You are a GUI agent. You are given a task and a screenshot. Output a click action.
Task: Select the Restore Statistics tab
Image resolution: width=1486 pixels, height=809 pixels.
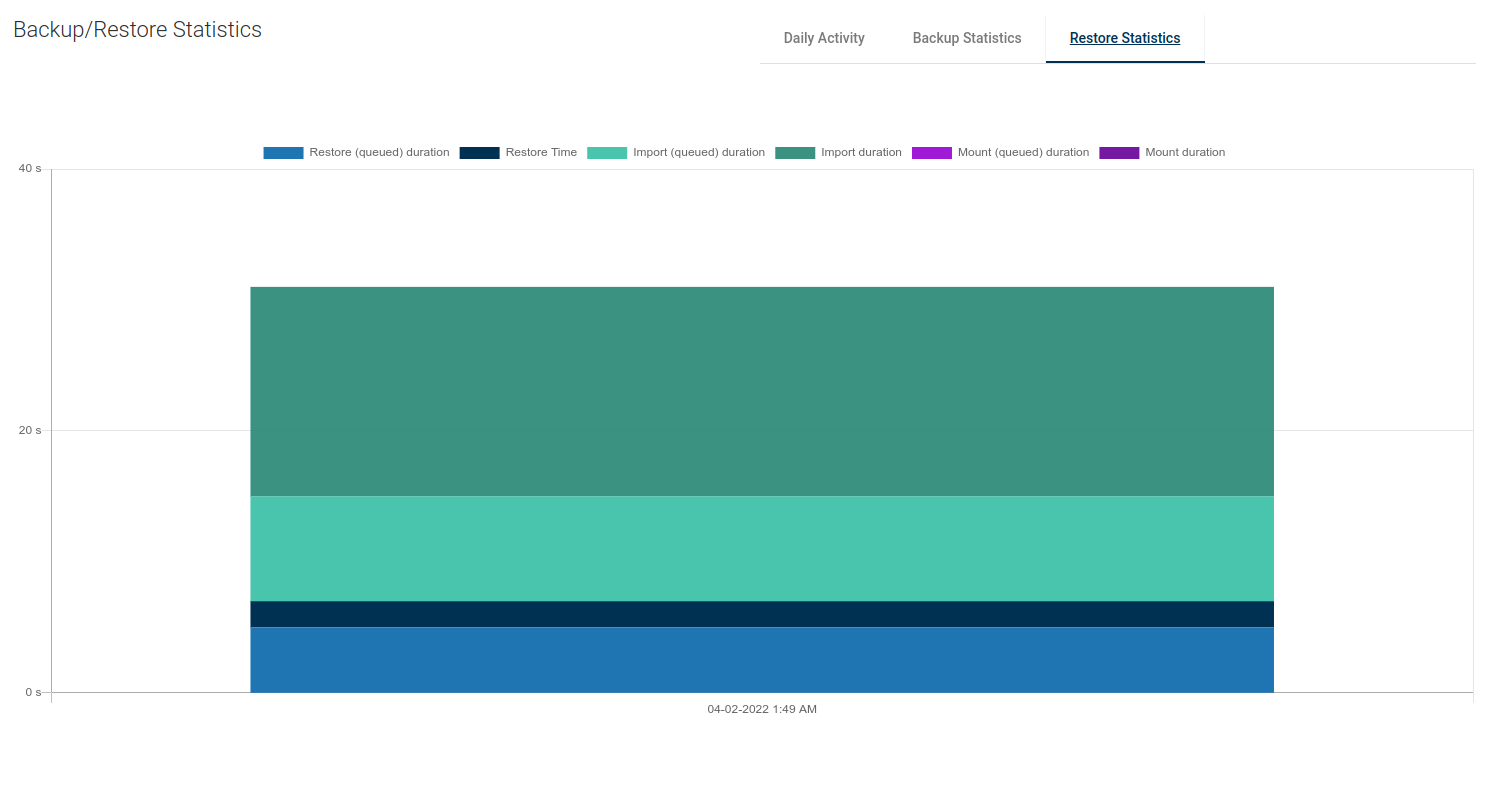[1124, 38]
